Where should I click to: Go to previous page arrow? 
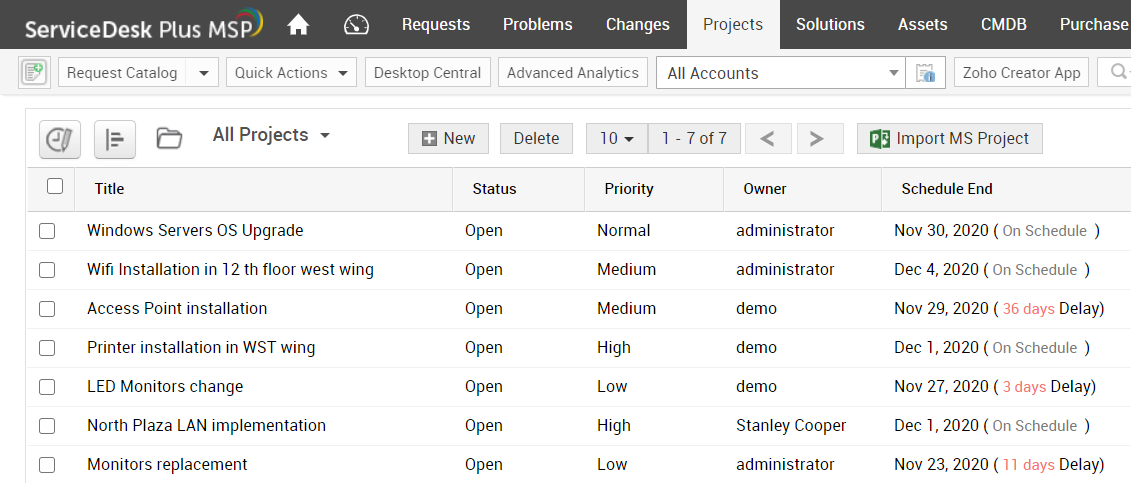[x=768, y=139]
